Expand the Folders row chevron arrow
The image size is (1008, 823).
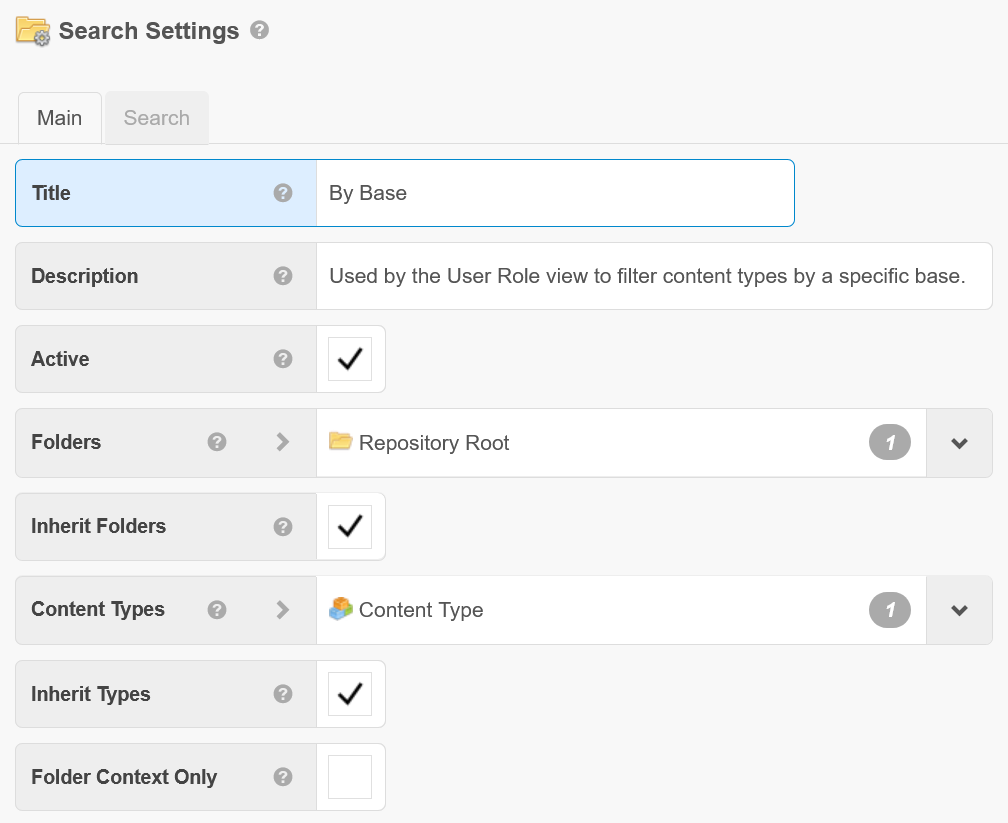click(282, 442)
